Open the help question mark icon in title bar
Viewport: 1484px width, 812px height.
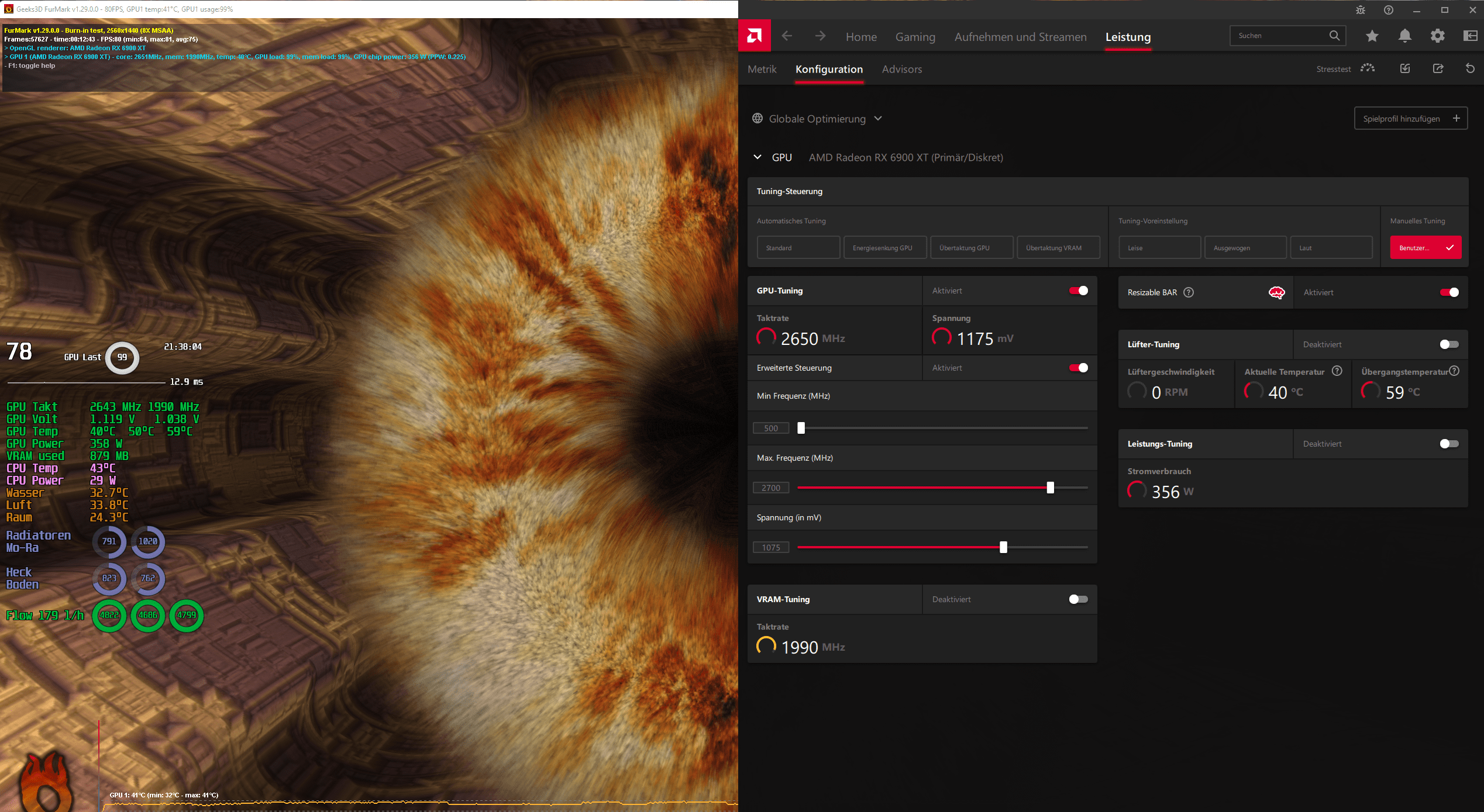1388,10
